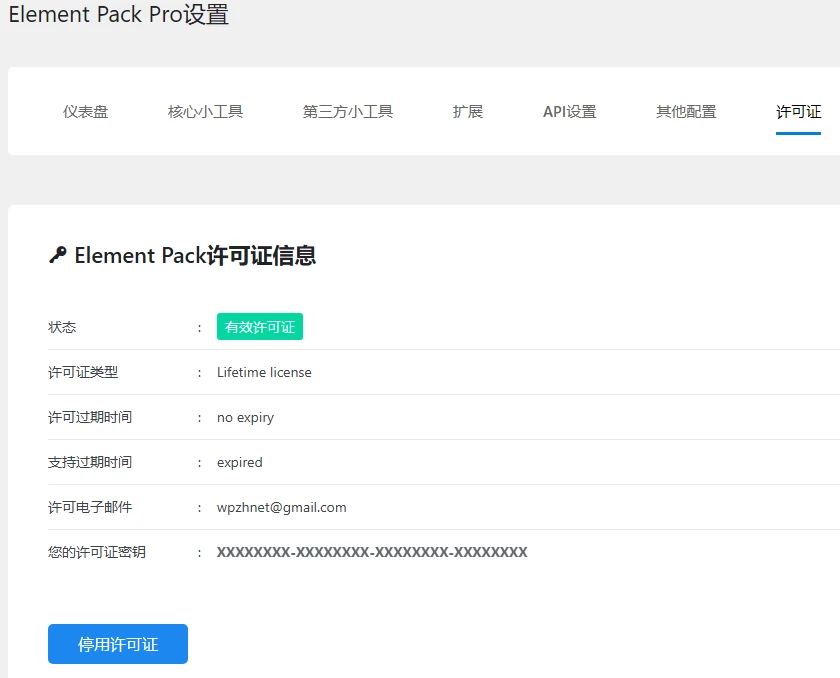Click the Element Pack许可证信息 heading

(x=196, y=255)
